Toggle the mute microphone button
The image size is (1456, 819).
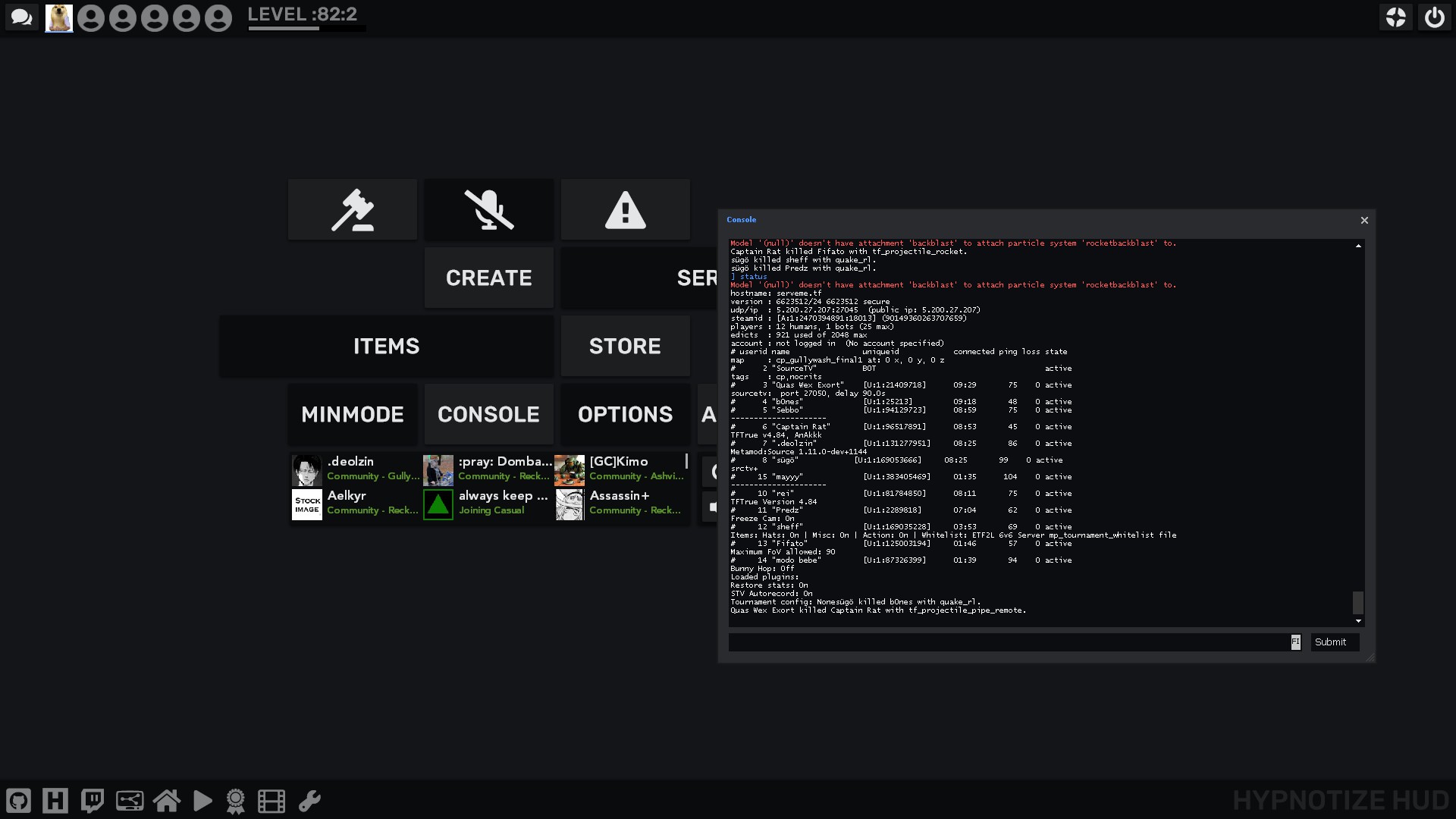coord(489,210)
